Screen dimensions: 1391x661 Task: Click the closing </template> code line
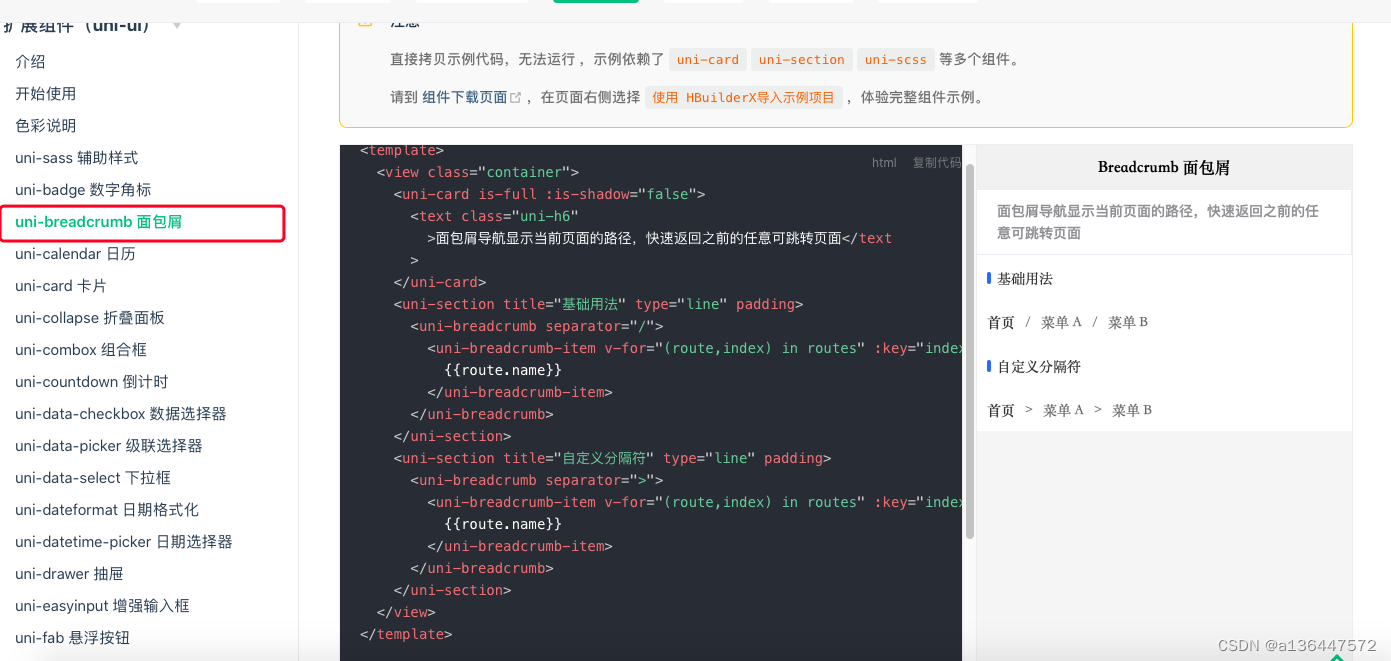coord(406,634)
